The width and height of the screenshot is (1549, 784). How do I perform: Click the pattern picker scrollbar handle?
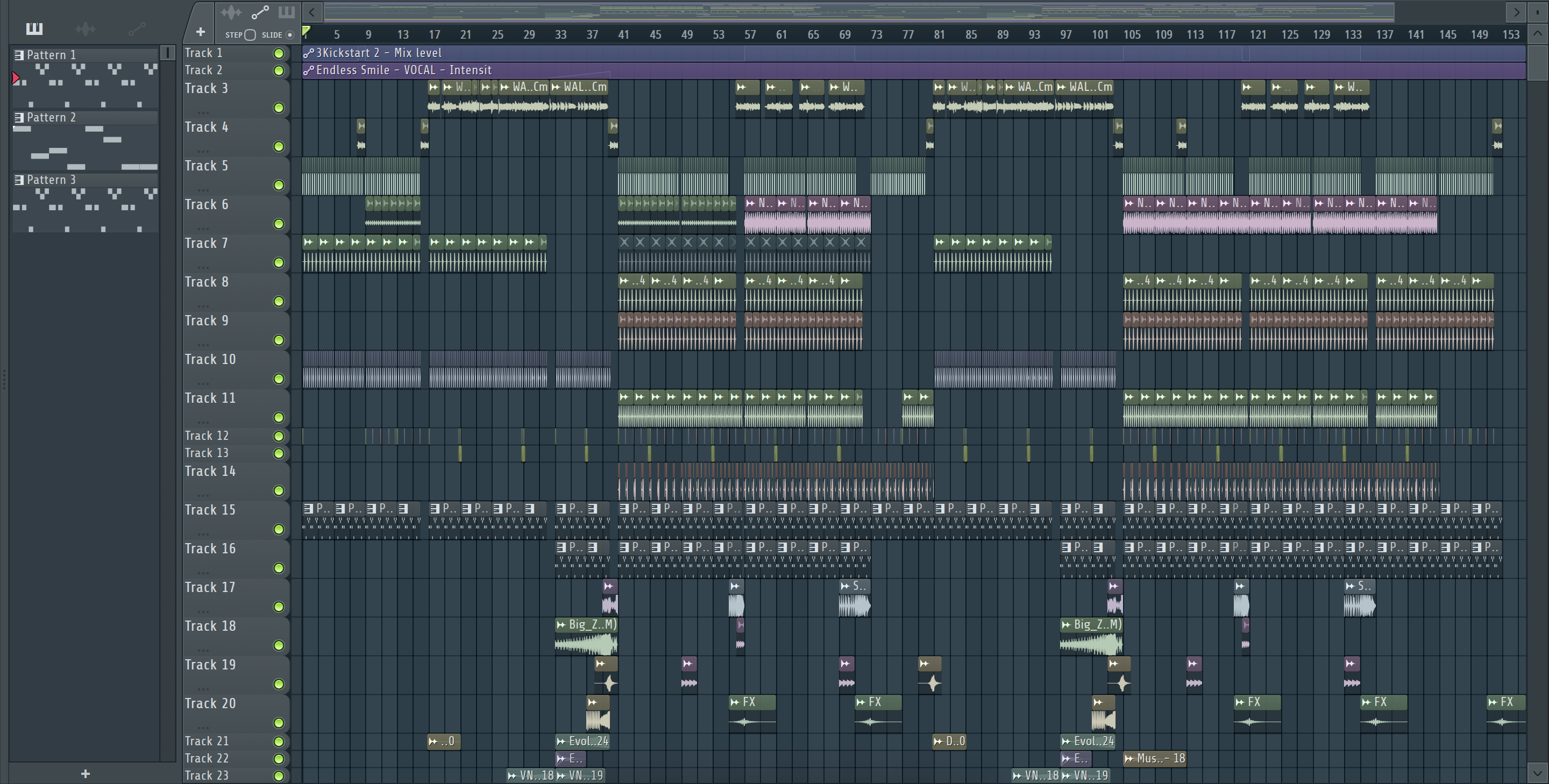[168, 53]
